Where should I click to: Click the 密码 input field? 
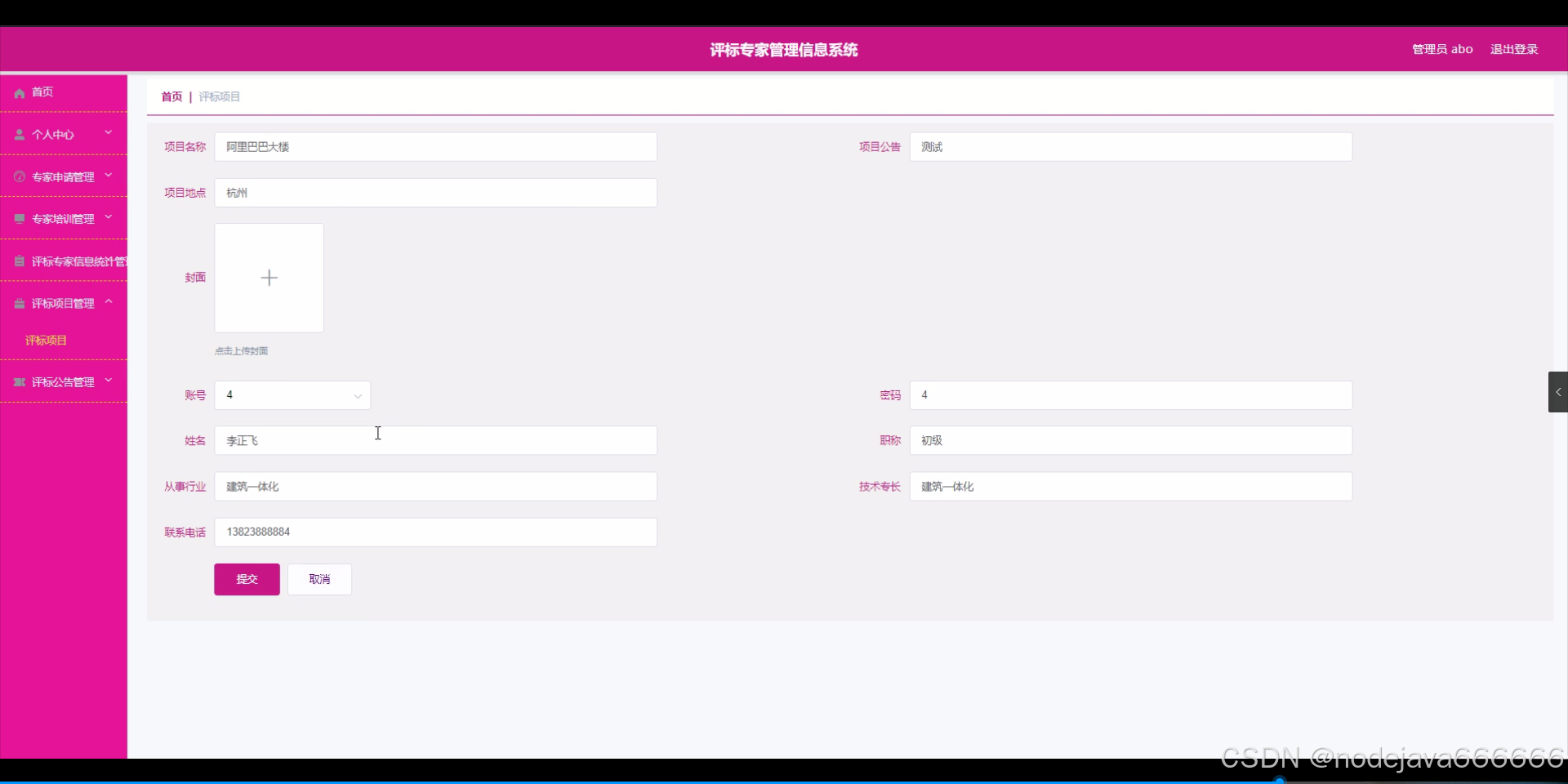pyautogui.click(x=1131, y=395)
